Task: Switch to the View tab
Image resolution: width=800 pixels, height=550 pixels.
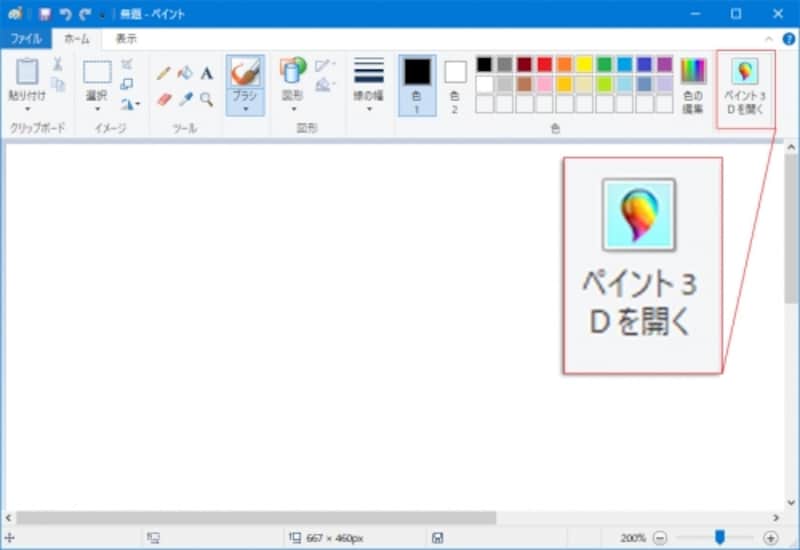Action: pos(126,39)
